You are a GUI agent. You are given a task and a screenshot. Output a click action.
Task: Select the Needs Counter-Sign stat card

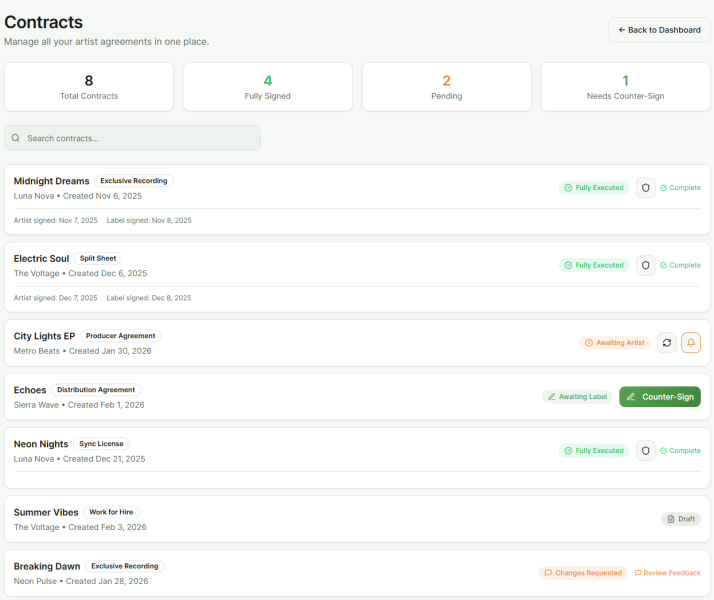point(625,87)
